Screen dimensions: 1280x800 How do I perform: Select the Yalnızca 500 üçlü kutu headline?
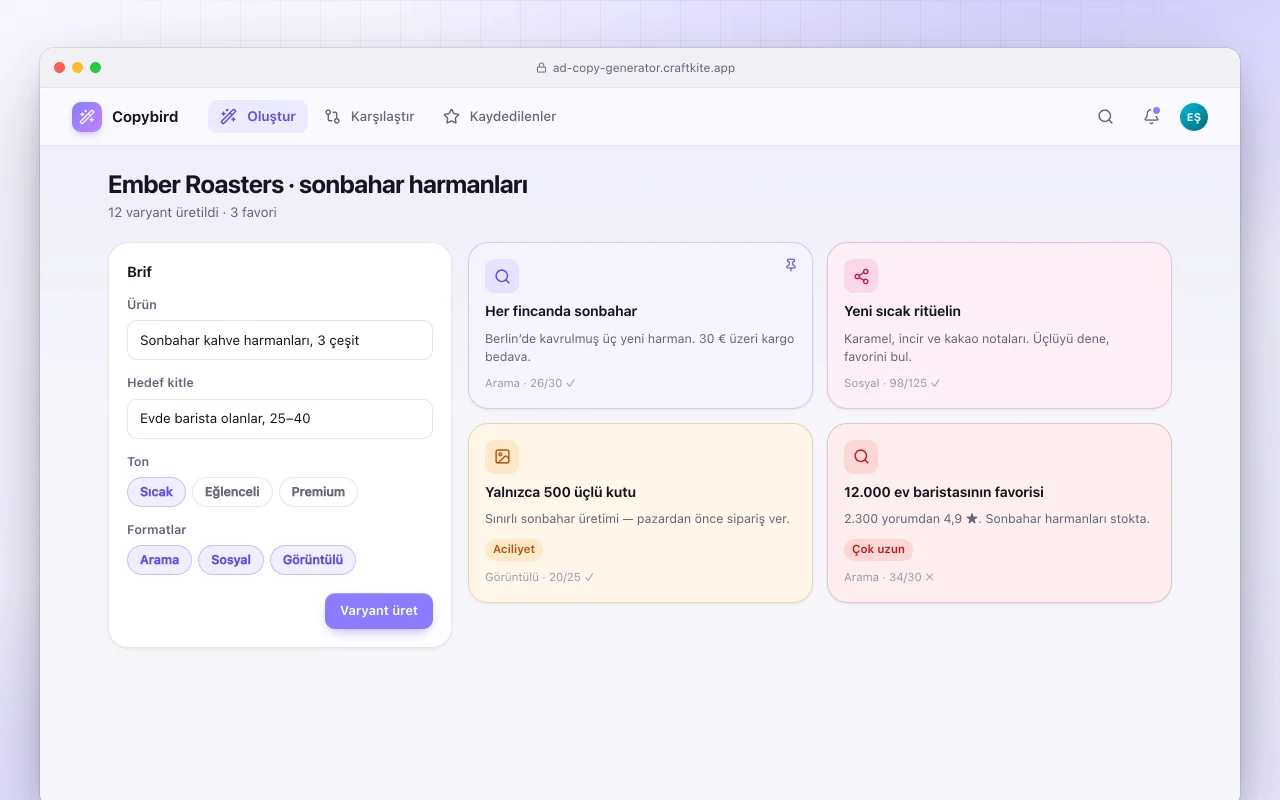tap(560, 492)
